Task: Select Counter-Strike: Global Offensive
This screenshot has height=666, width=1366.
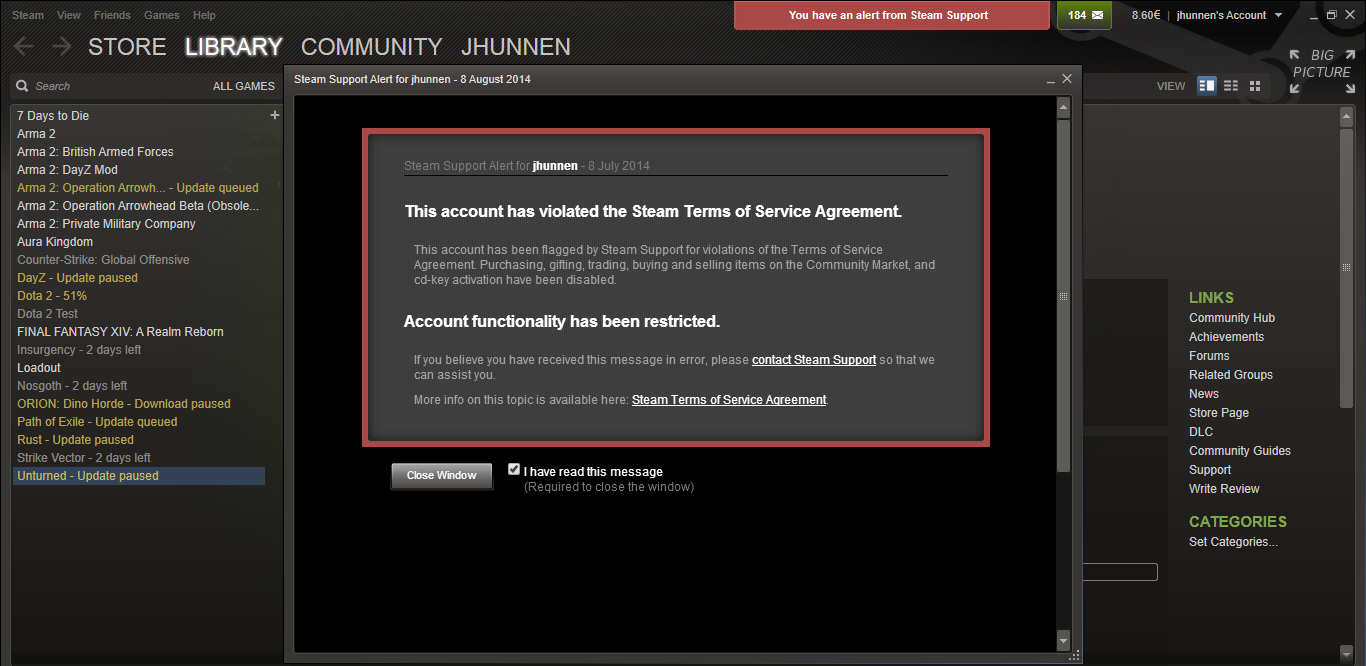Action: [x=138, y=260]
